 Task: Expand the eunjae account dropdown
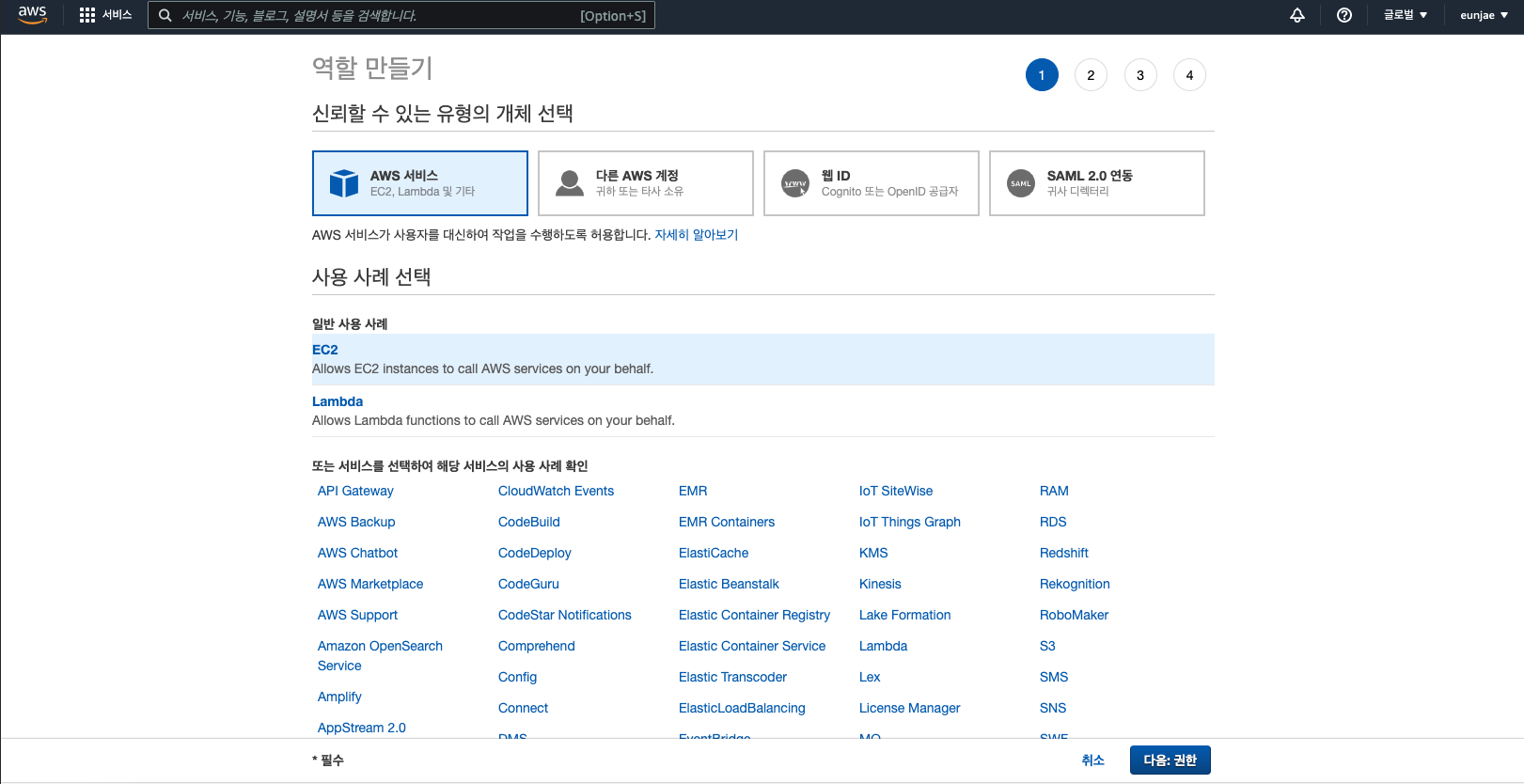[x=1484, y=15]
